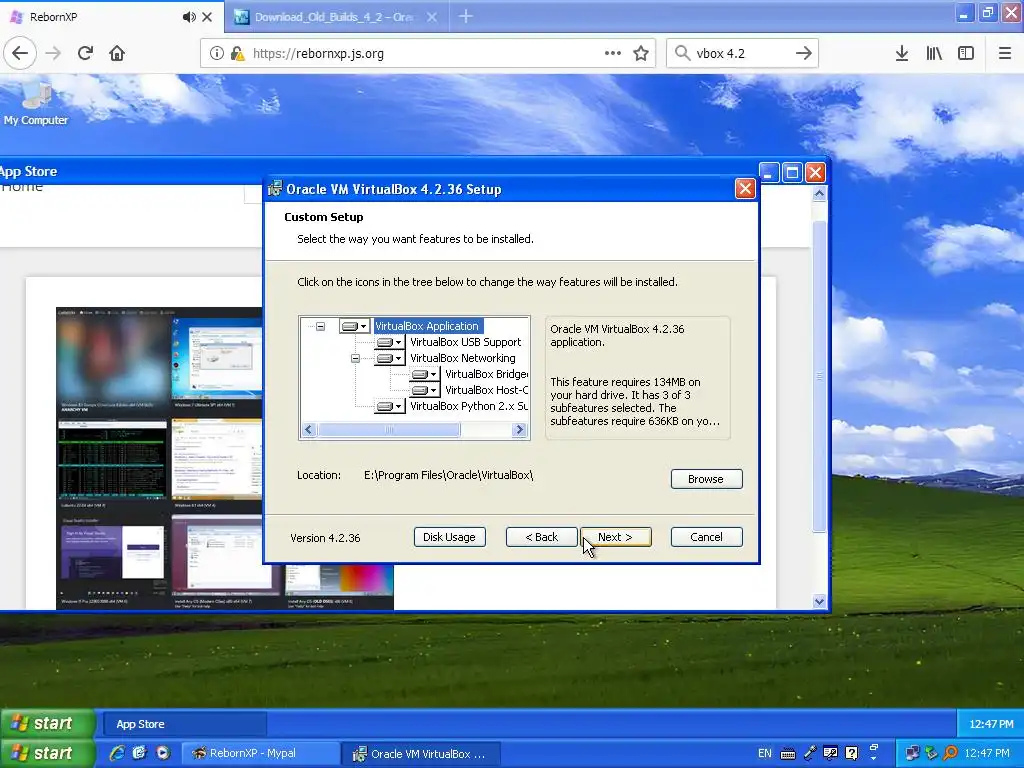The height and width of the screenshot is (768, 1024).
Task: Cancel the VirtualBox setup
Action: click(x=707, y=537)
